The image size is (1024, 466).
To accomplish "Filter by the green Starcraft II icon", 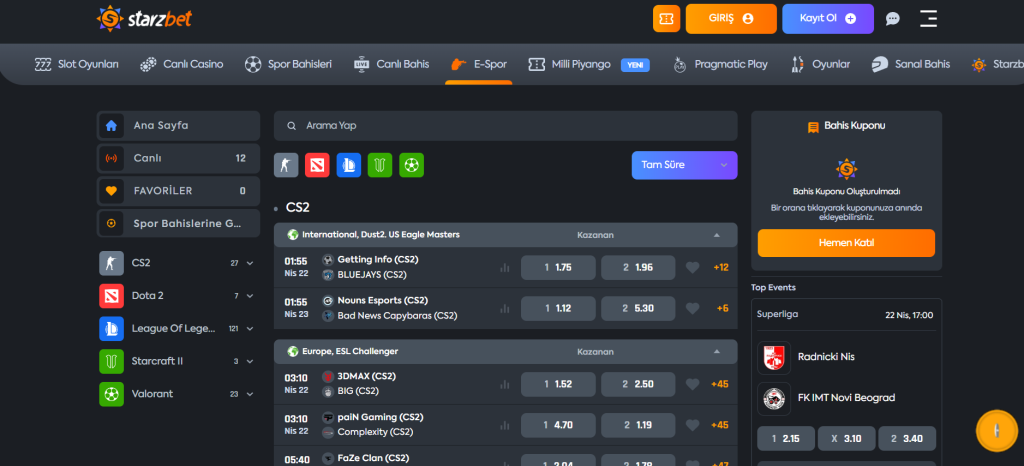I will (x=380, y=164).
